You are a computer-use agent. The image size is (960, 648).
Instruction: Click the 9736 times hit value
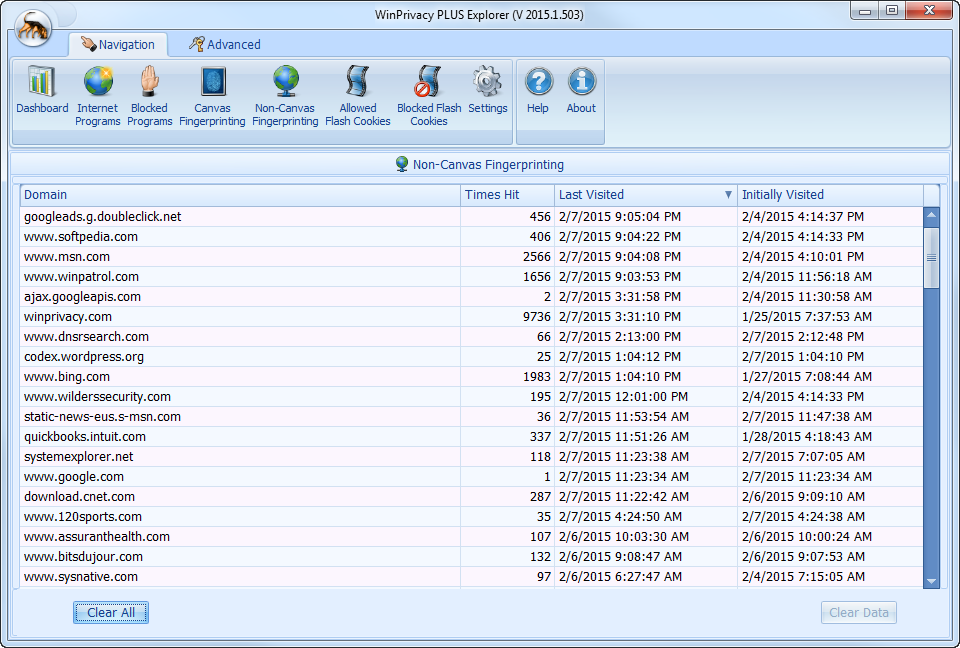537,317
